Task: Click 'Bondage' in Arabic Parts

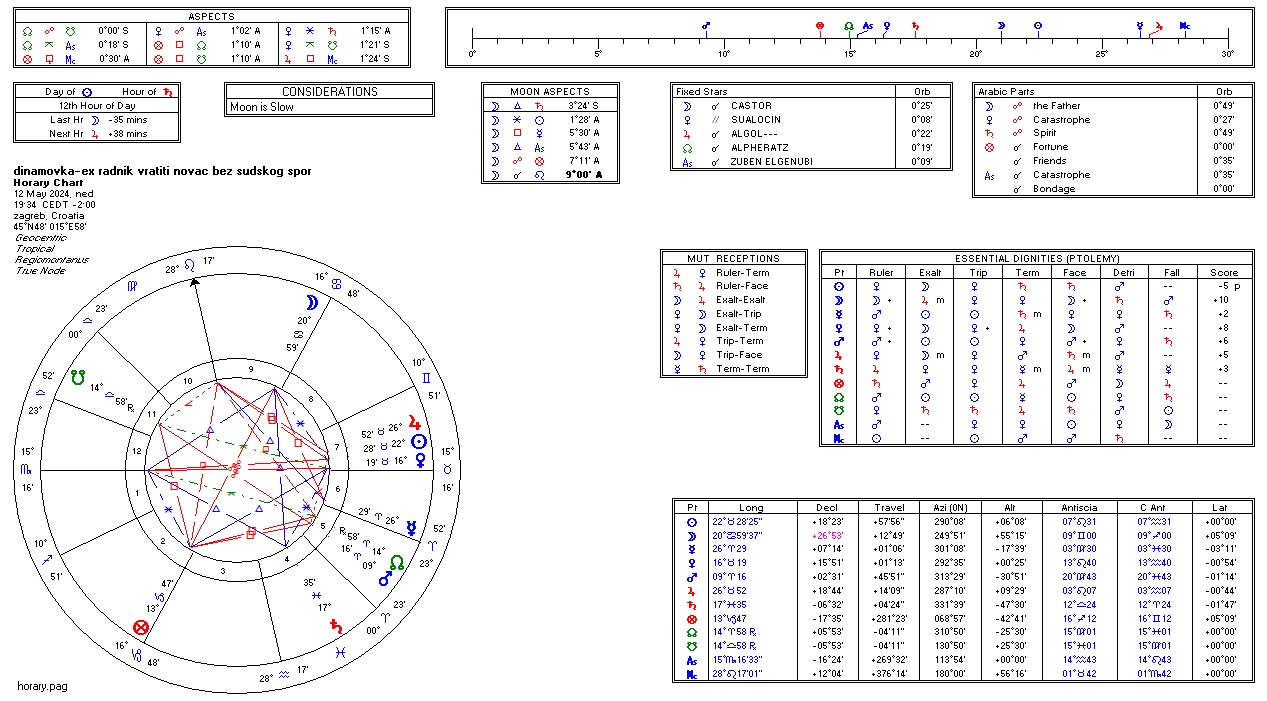Action: [1054, 189]
